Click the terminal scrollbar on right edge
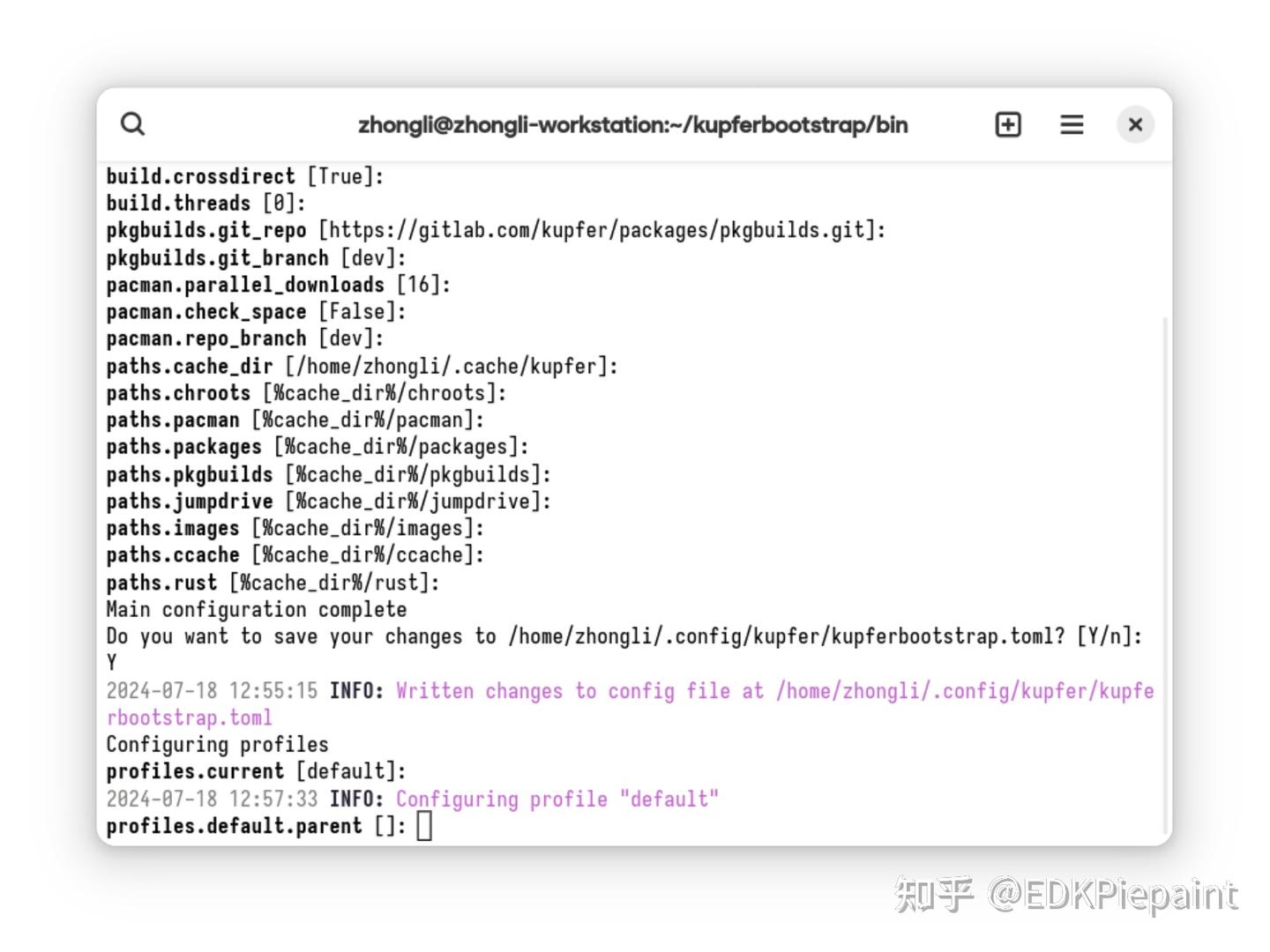 coord(1165,573)
